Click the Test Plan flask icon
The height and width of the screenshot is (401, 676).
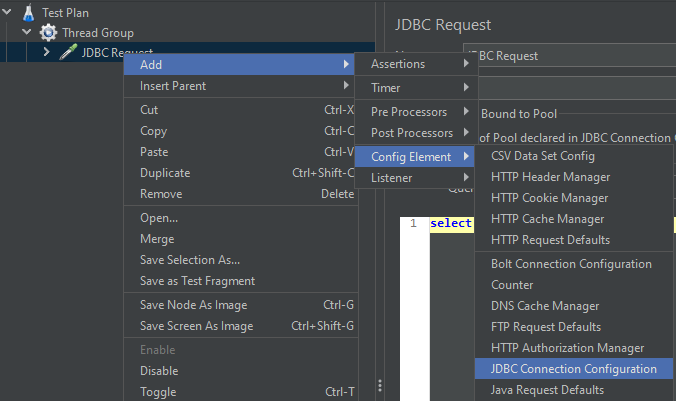tap(28, 13)
